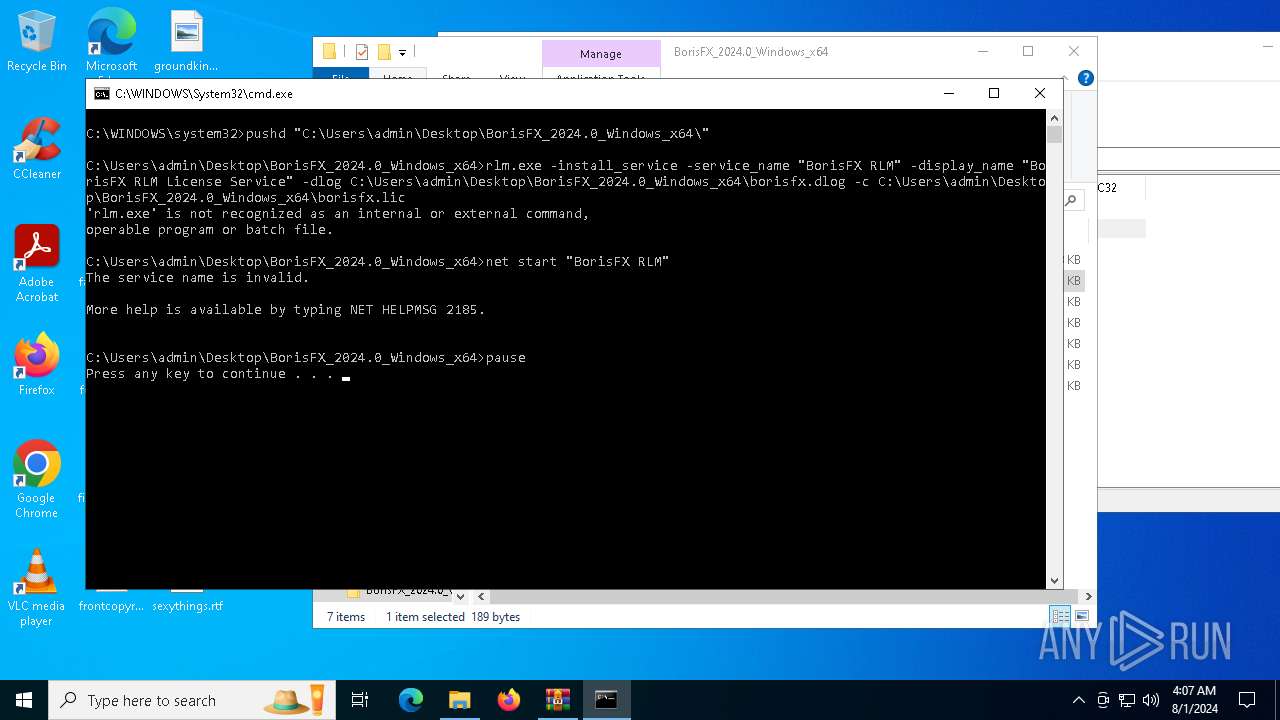The image size is (1280, 720).
Task: Open WinRAR from the taskbar
Action: pyautogui.click(x=557, y=700)
